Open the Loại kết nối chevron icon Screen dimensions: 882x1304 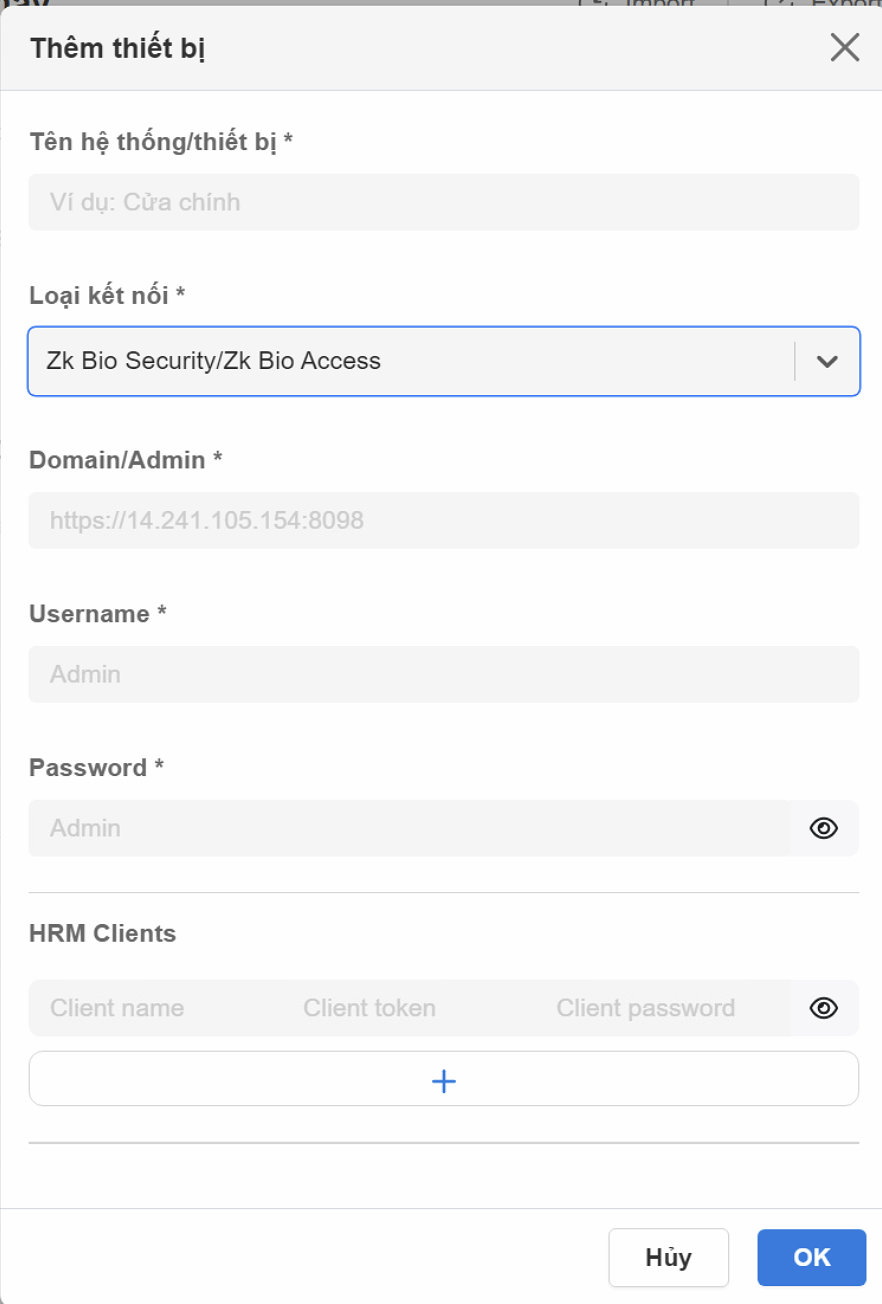pos(827,362)
